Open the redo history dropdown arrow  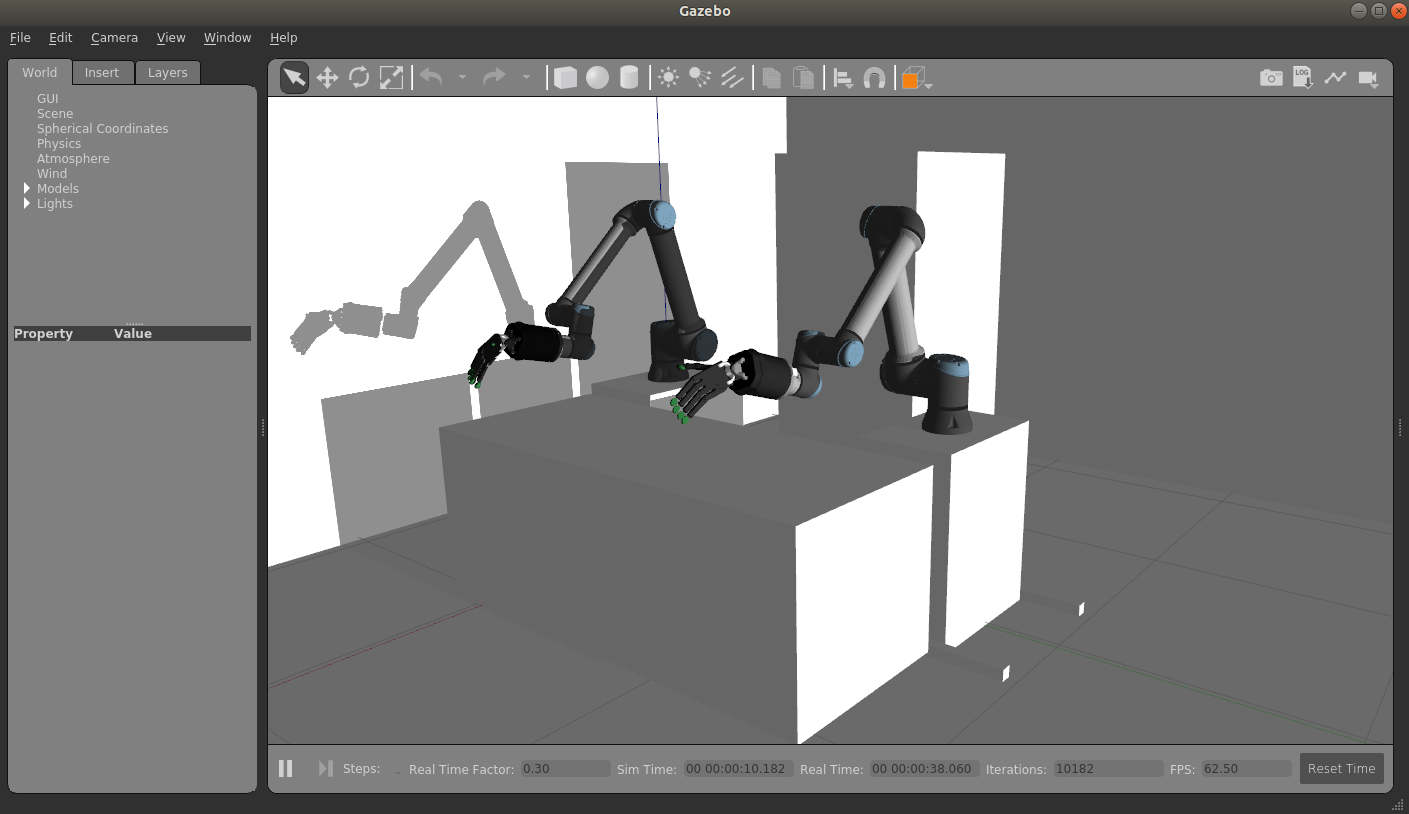click(x=526, y=77)
